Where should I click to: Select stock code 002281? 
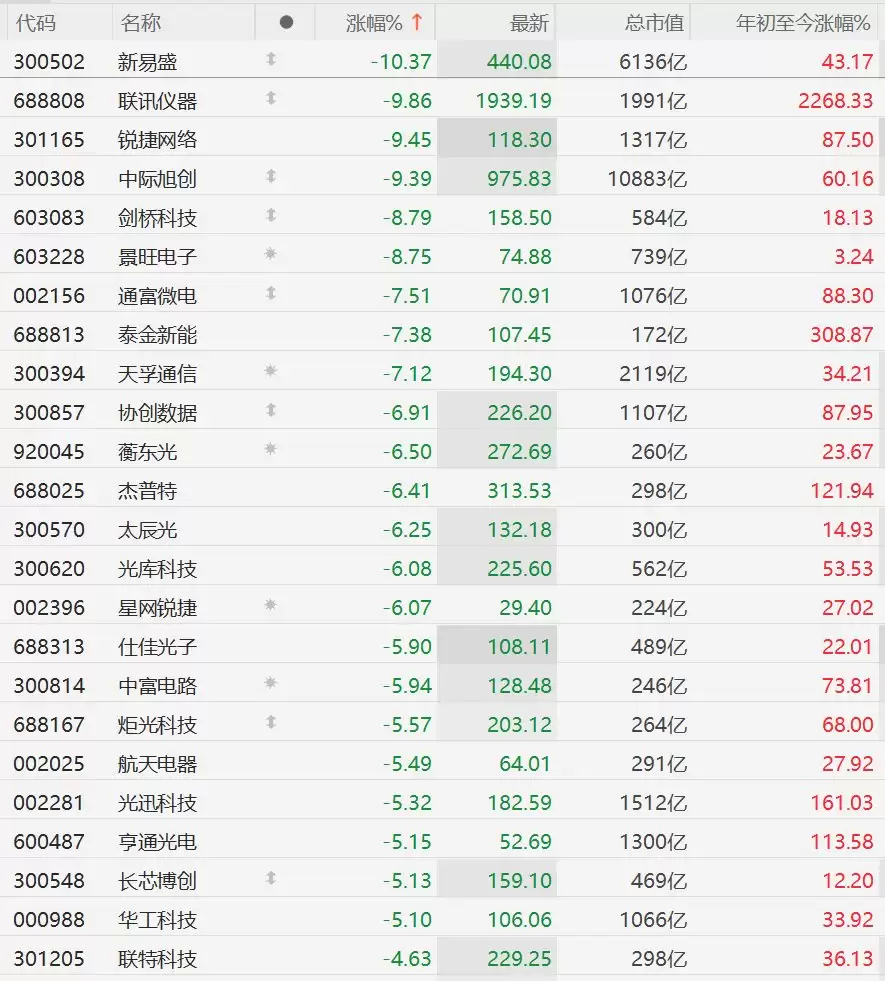(x=49, y=803)
